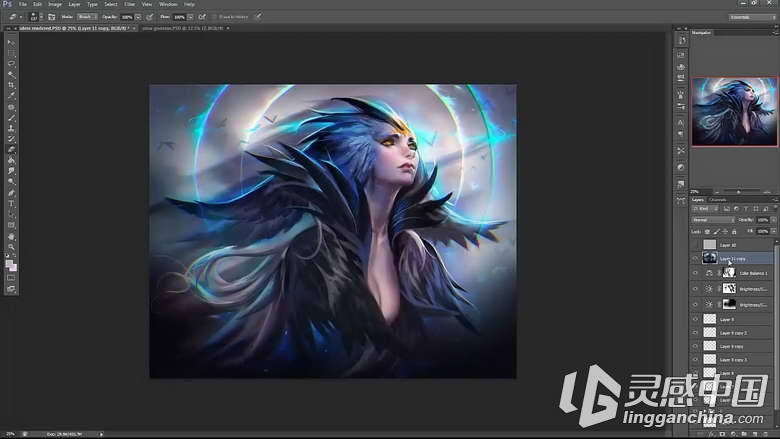This screenshot has height=439, width=780.
Task: Select the Layer 9 copy layer
Action: click(x=732, y=346)
